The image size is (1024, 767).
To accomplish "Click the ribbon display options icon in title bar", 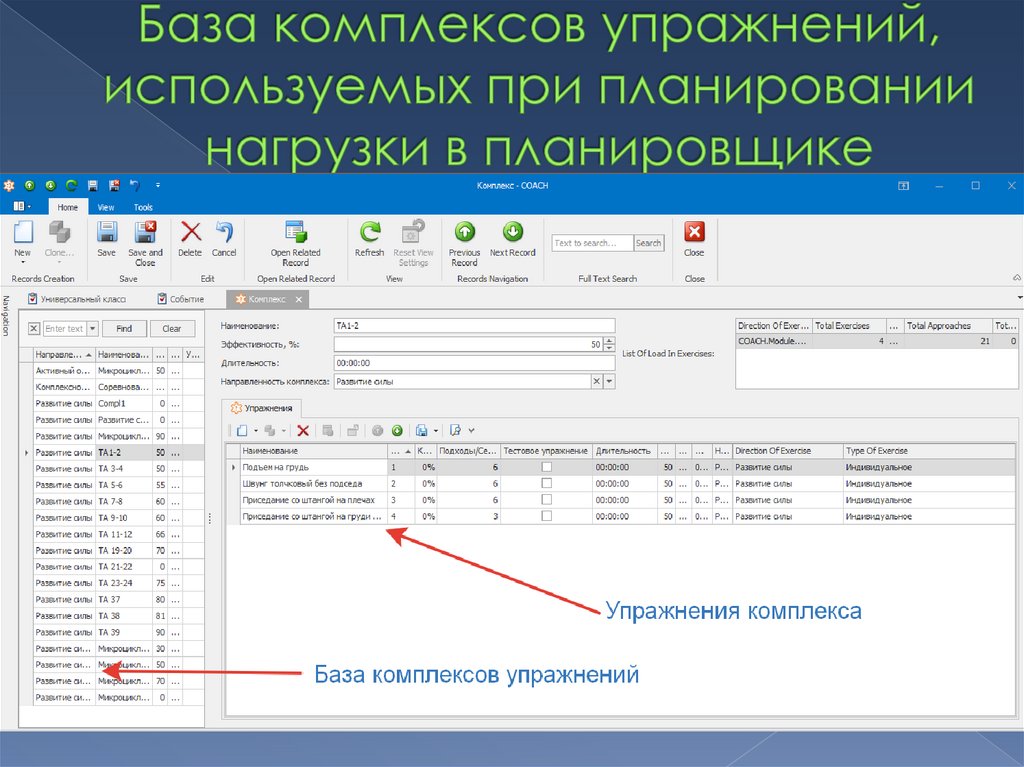I will [904, 186].
